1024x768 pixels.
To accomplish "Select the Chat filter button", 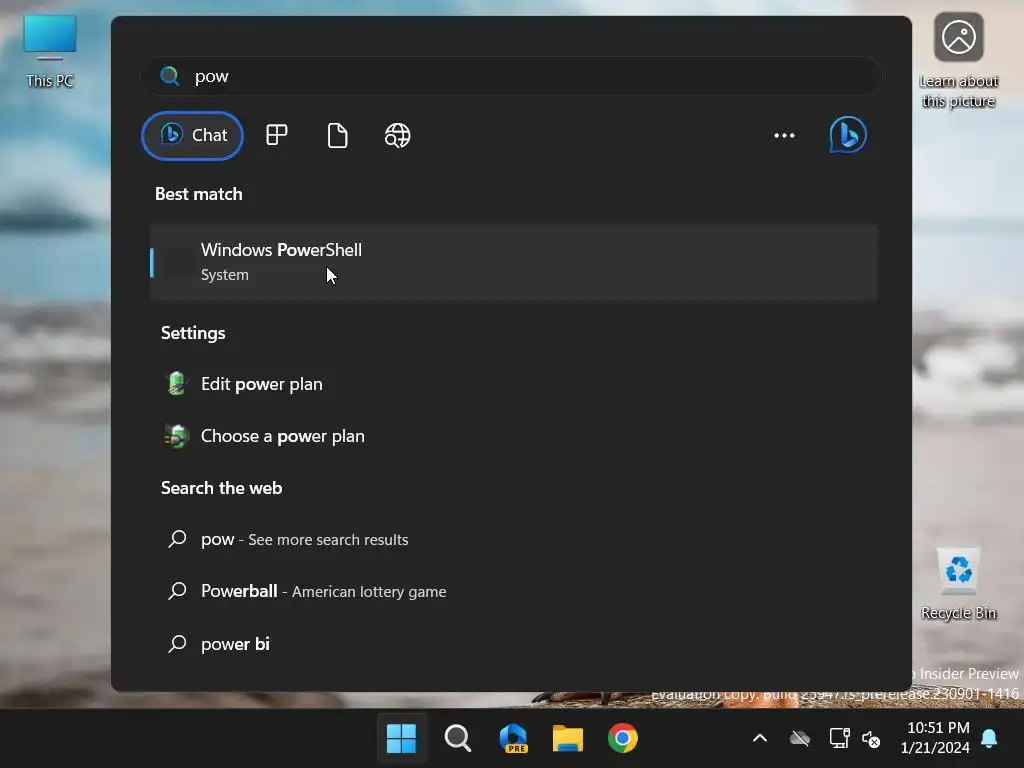I will click(x=193, y=135).
